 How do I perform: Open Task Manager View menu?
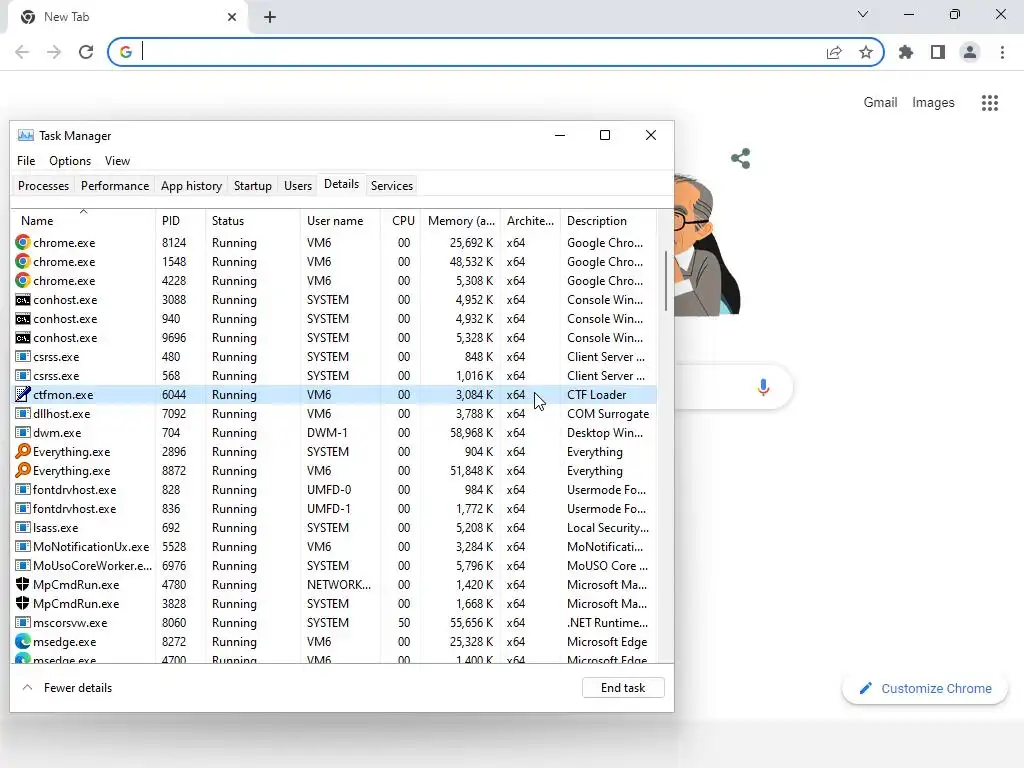[x=118, y=161]
